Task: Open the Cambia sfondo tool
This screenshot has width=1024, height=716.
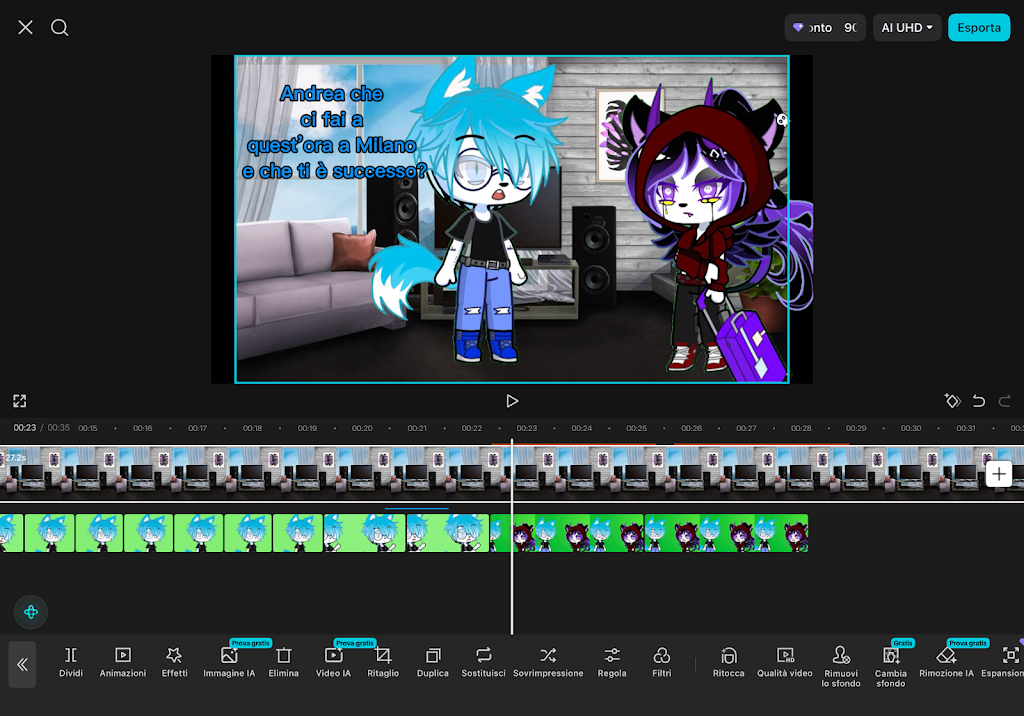Action: (x=891, y=666)
